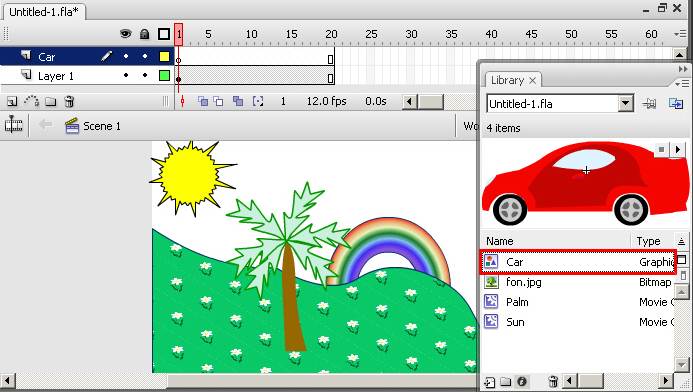
Task: Click the back arrow in the edit bar
Action: [45, 125]
